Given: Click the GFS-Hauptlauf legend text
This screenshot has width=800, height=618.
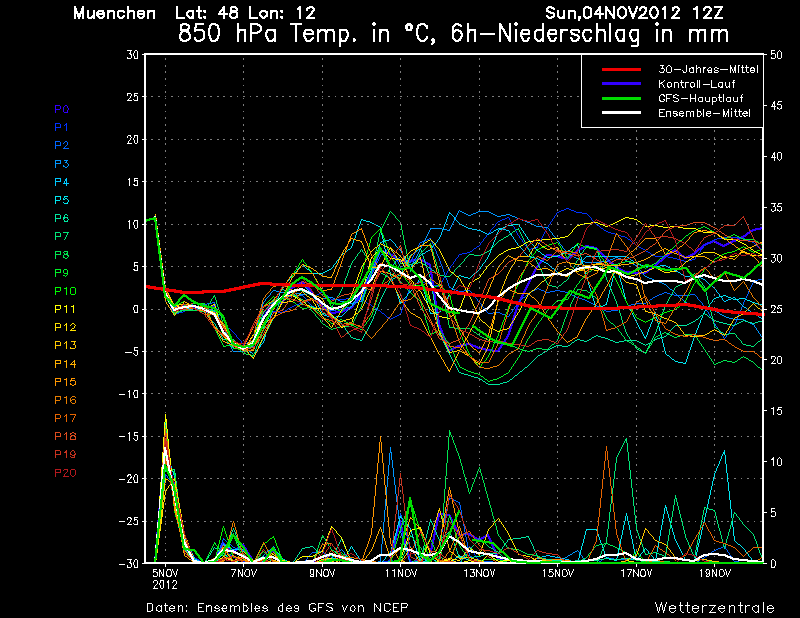Looking at the screenshot, I should coord(701,98).
